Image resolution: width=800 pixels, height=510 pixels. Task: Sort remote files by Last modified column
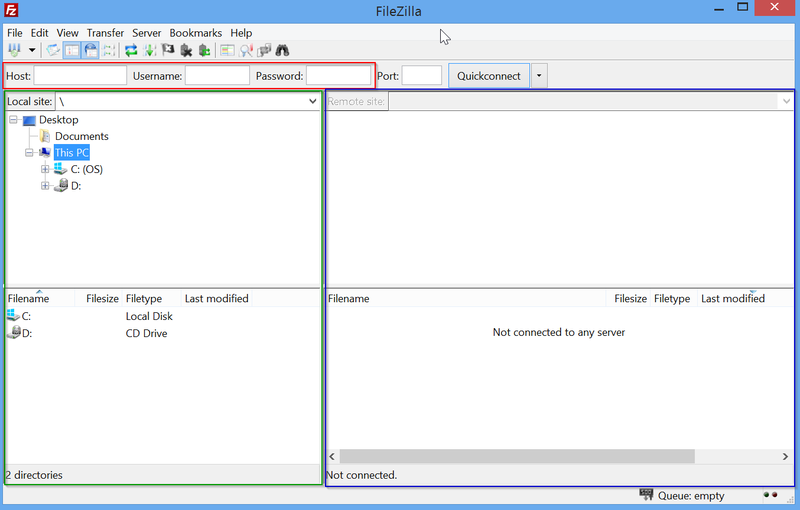coord(733,298)
